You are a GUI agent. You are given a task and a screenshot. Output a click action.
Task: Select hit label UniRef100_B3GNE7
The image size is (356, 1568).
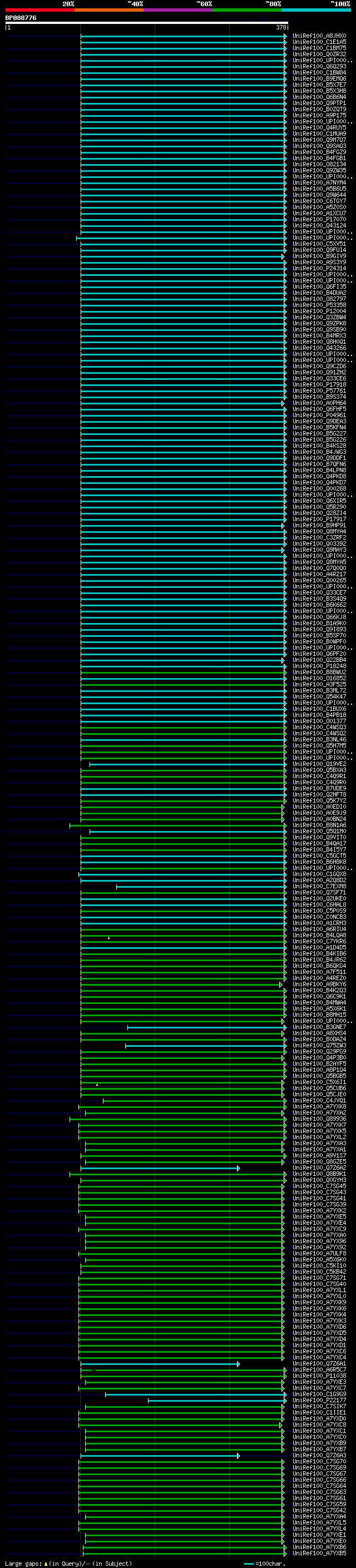coord(319,1027)
